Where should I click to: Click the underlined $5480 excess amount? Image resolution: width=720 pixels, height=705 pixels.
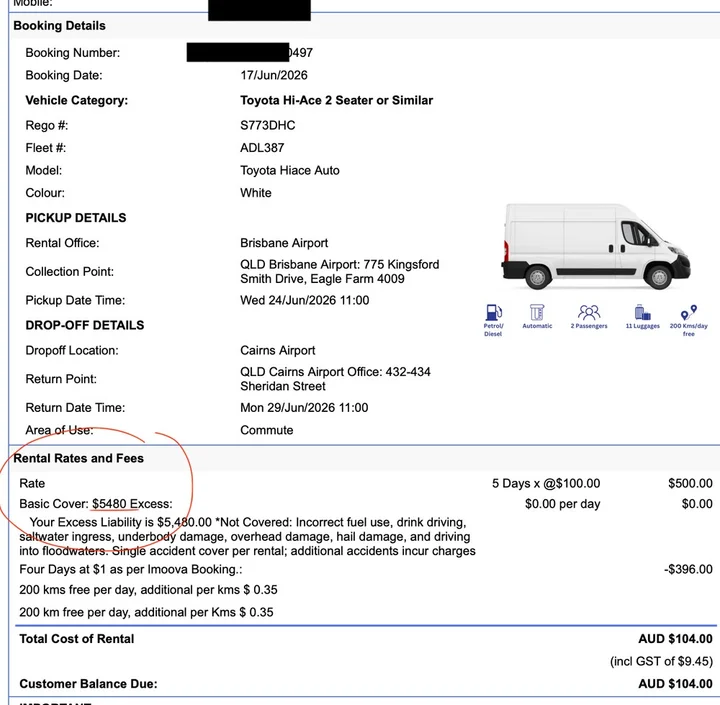tap(109, 504)
